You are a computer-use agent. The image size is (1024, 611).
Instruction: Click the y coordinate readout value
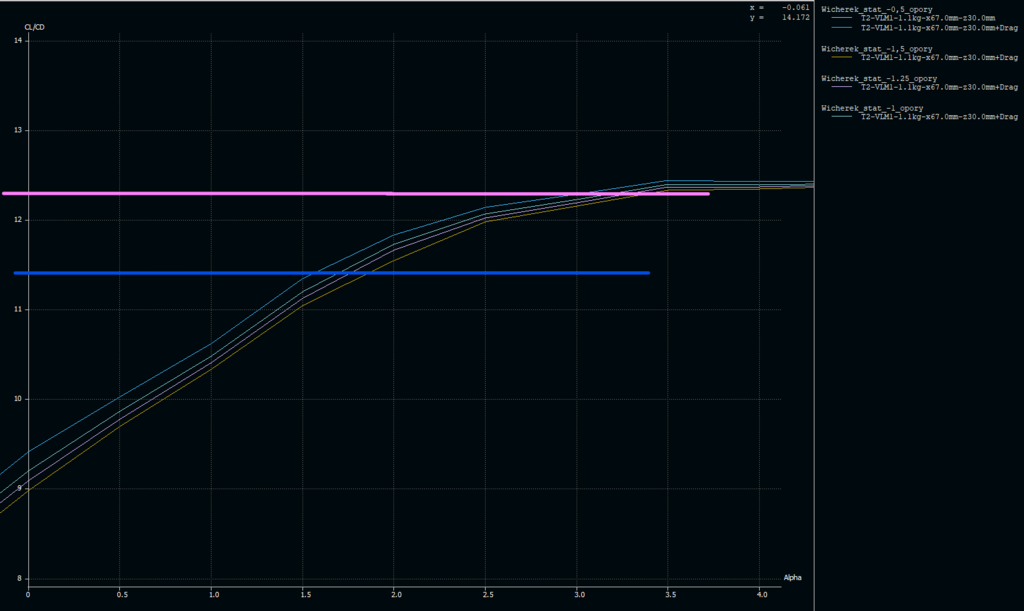[796, 17]
